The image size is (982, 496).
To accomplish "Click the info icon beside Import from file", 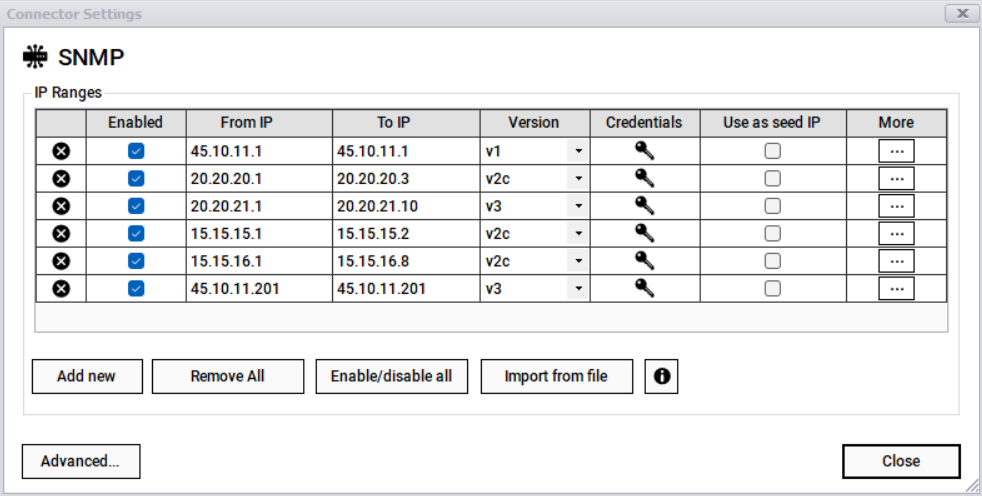I will (x=661, y=376).
